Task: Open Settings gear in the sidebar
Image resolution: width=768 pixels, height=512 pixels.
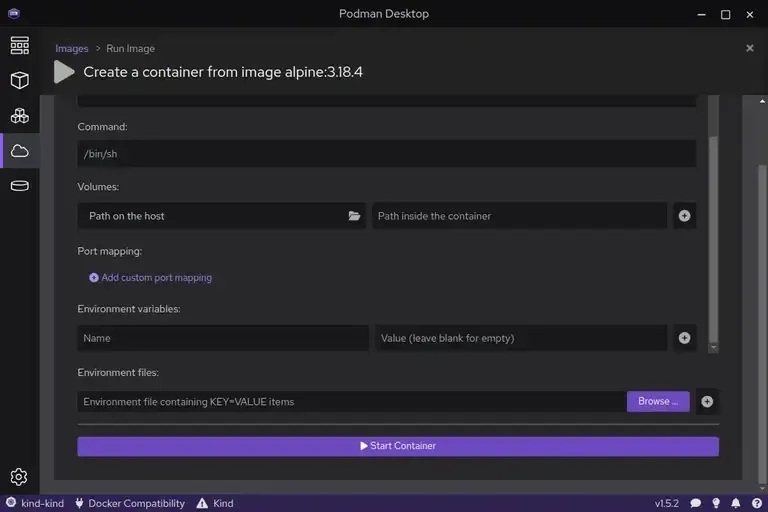Action: [x=19, y=477]
